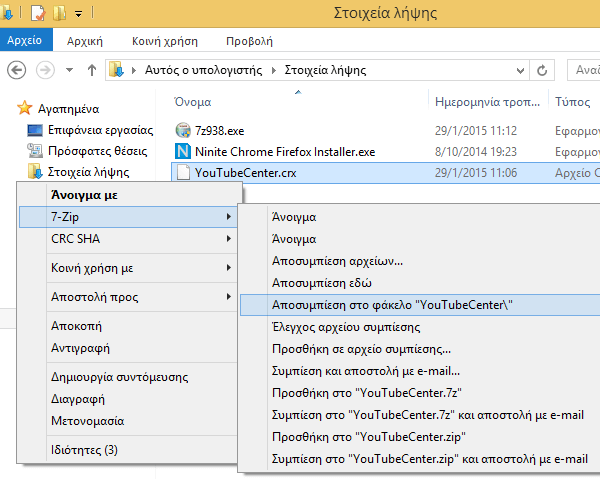
Task: Click the Αγαπημένα star icon
Action: [24, 108]
